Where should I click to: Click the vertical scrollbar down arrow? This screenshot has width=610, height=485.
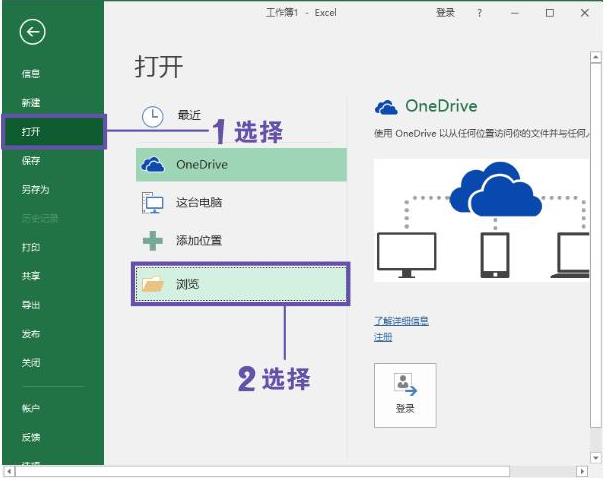(x=596, y=458)
